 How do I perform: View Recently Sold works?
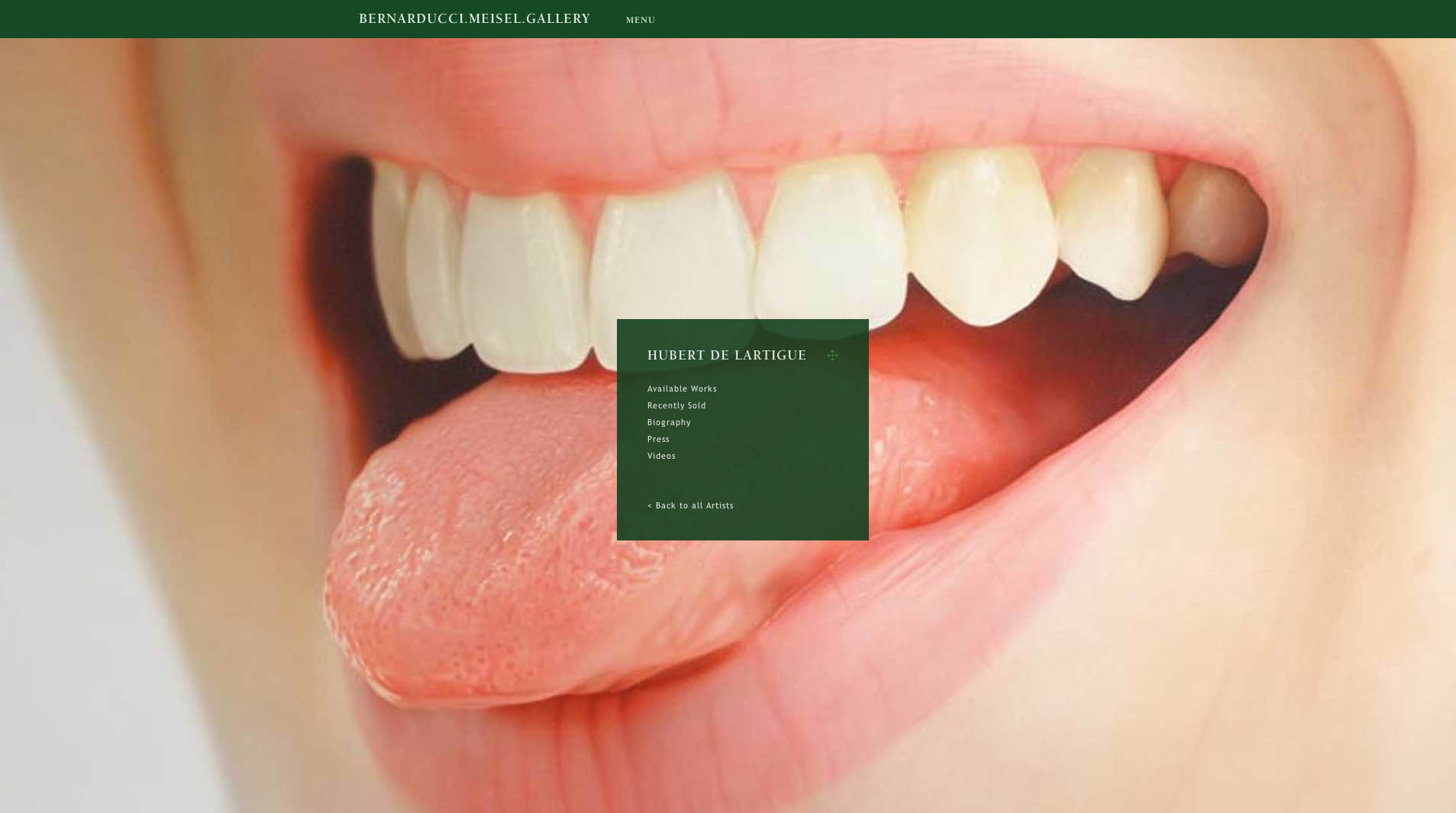[676, 405]
